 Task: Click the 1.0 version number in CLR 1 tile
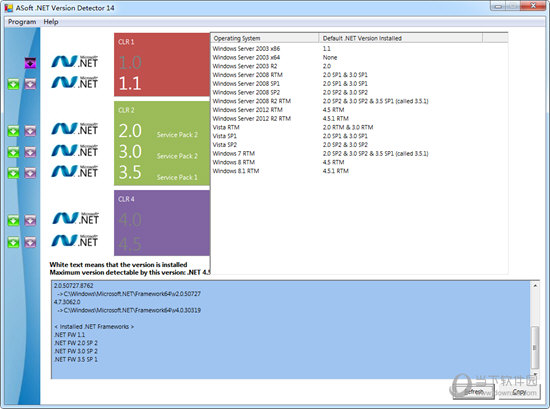click(130, 63)
